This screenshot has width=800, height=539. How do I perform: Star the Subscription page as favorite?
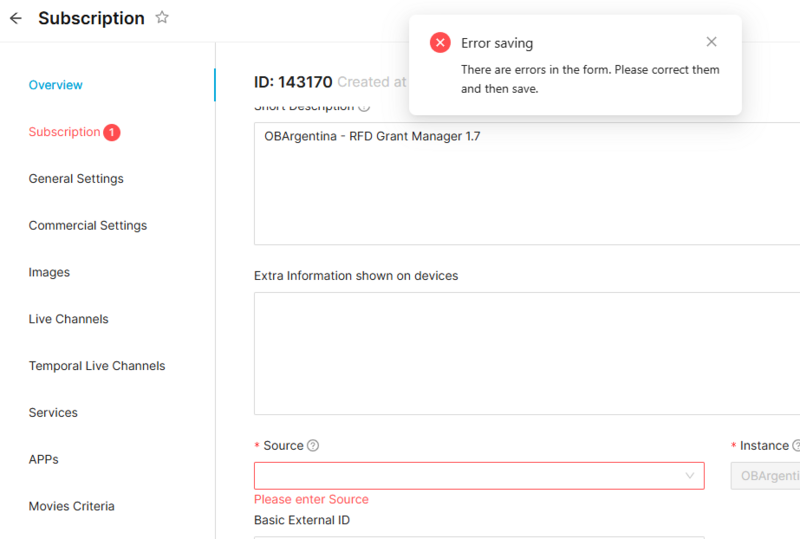coord(162,18)
